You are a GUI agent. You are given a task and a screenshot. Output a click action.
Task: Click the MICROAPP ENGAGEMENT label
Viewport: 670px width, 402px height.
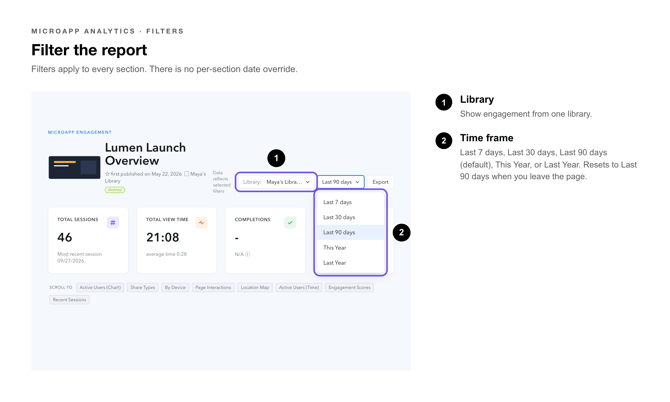79,132
